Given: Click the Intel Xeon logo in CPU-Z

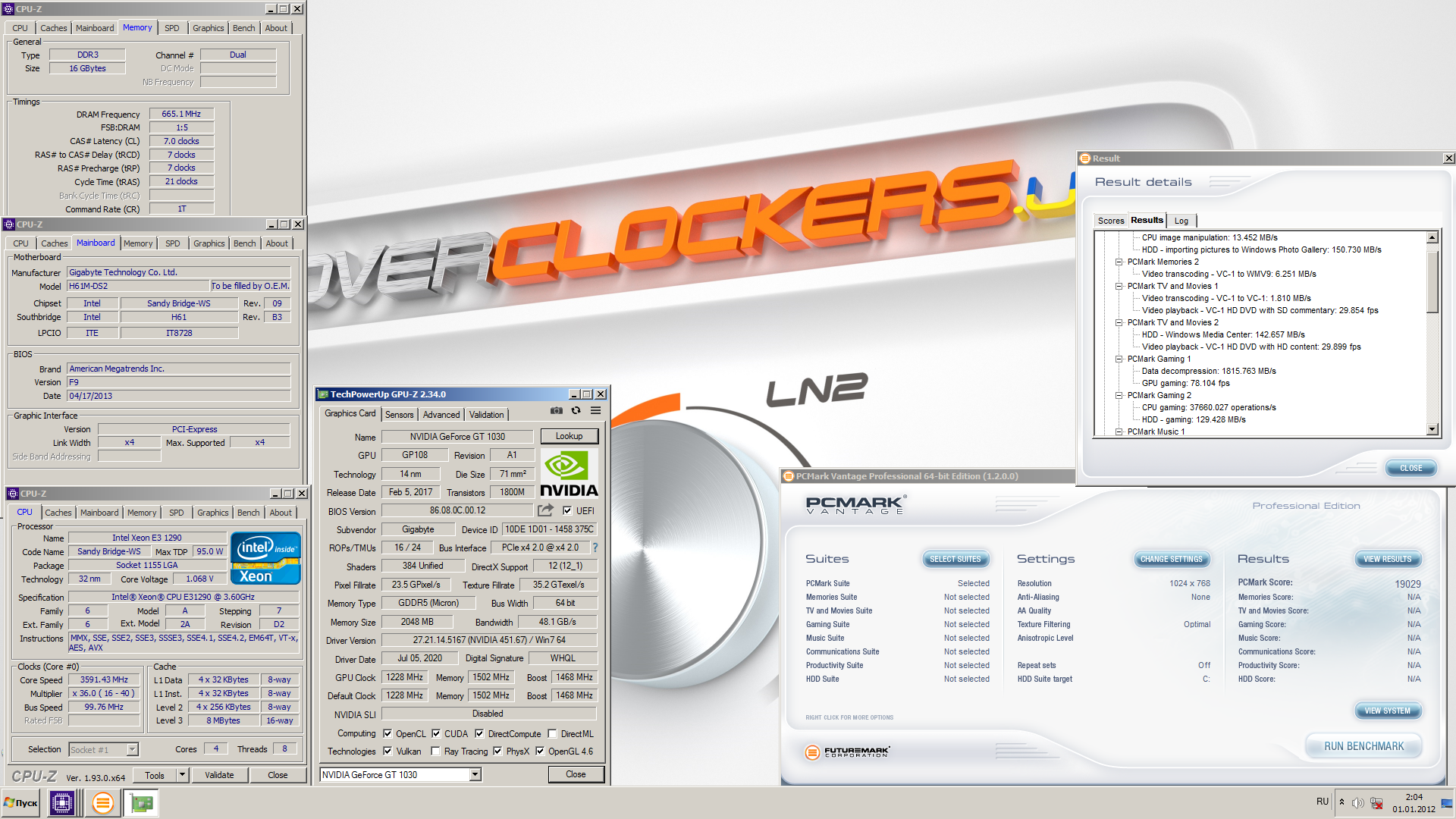Looking at the screenshot, I should 266,559.
